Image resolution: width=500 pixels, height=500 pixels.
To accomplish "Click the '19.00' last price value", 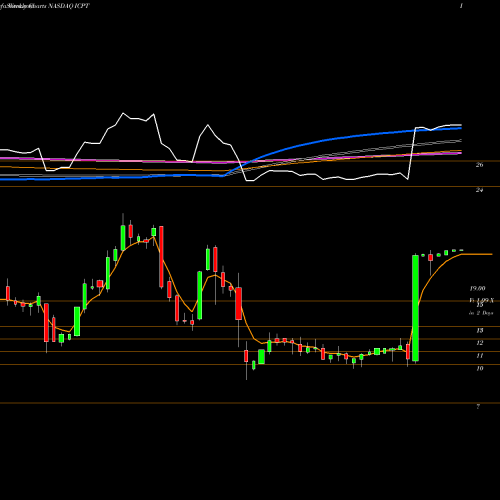I will pos(478,288).
